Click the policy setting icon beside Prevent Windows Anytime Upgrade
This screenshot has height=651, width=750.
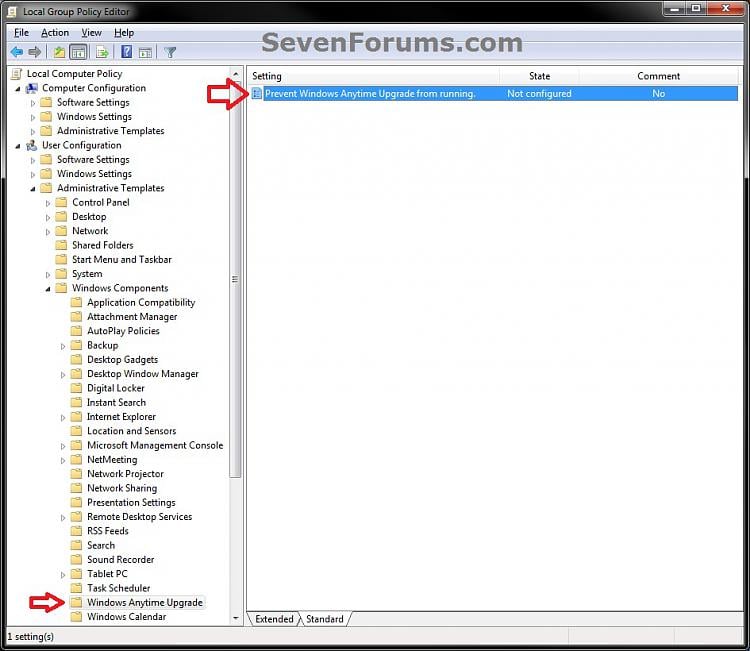(x=257, y=93)
